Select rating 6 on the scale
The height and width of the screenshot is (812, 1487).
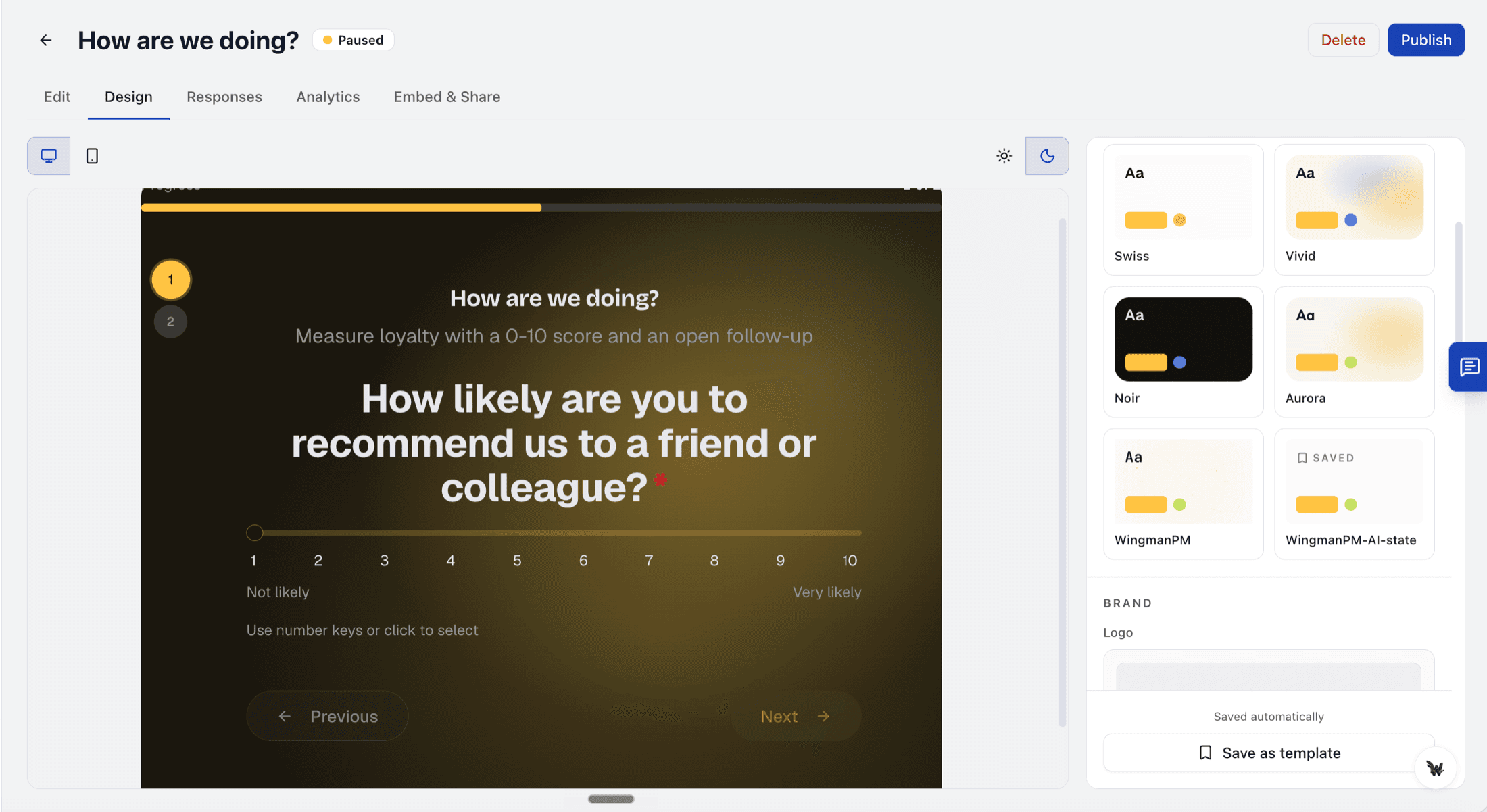(583, 560)
